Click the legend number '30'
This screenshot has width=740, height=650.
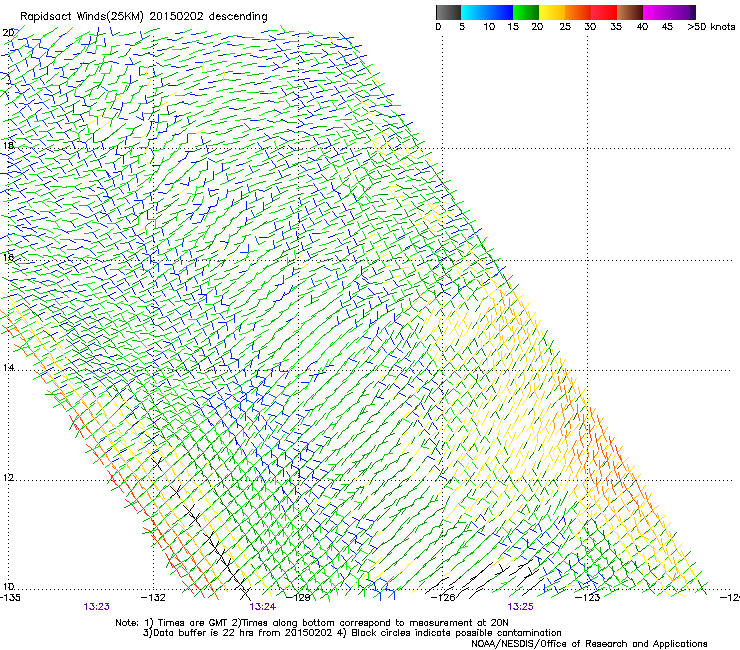point(590,27)
